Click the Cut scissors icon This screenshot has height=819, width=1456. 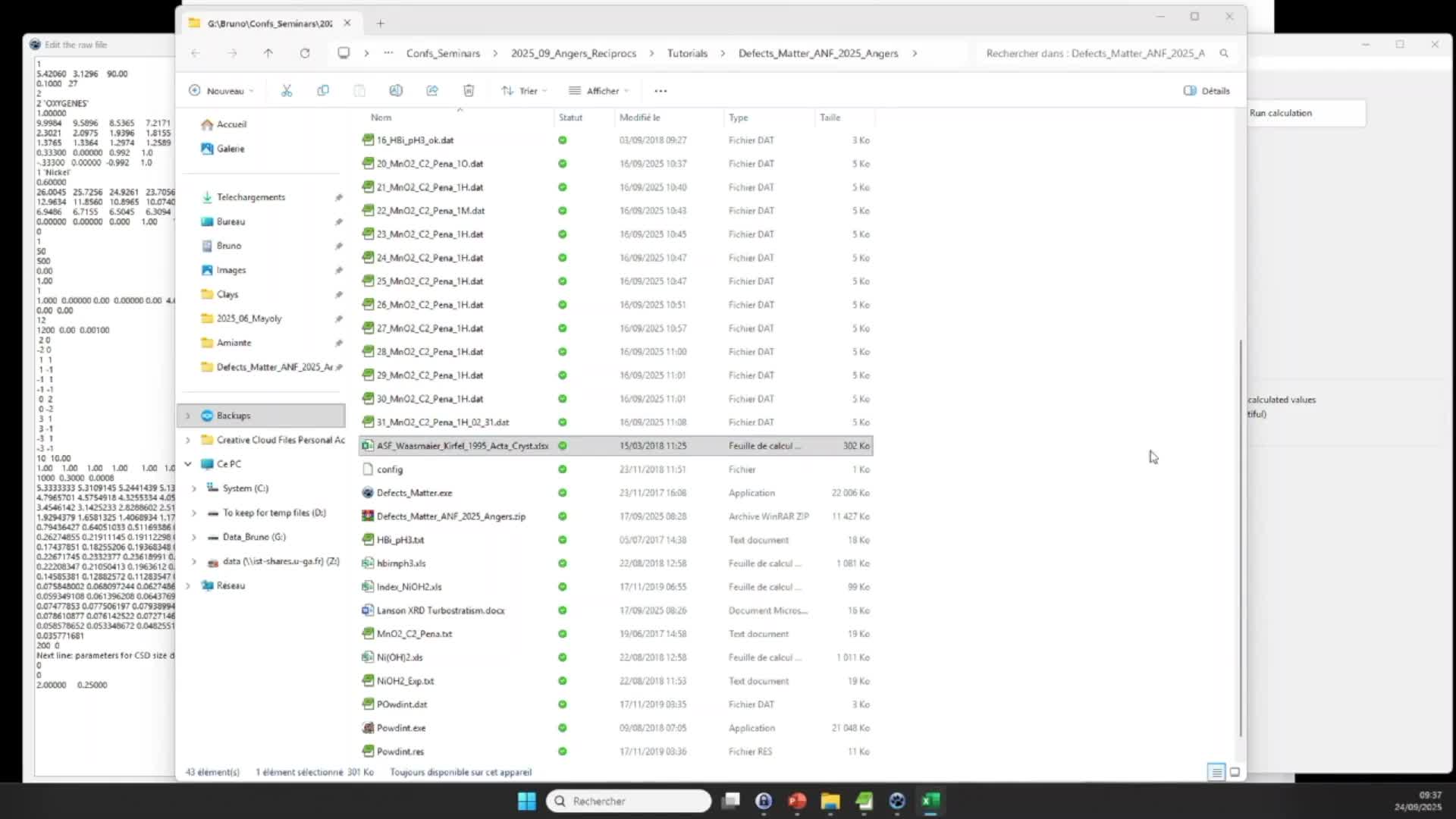pyautogui.click(x=287, y=90)
